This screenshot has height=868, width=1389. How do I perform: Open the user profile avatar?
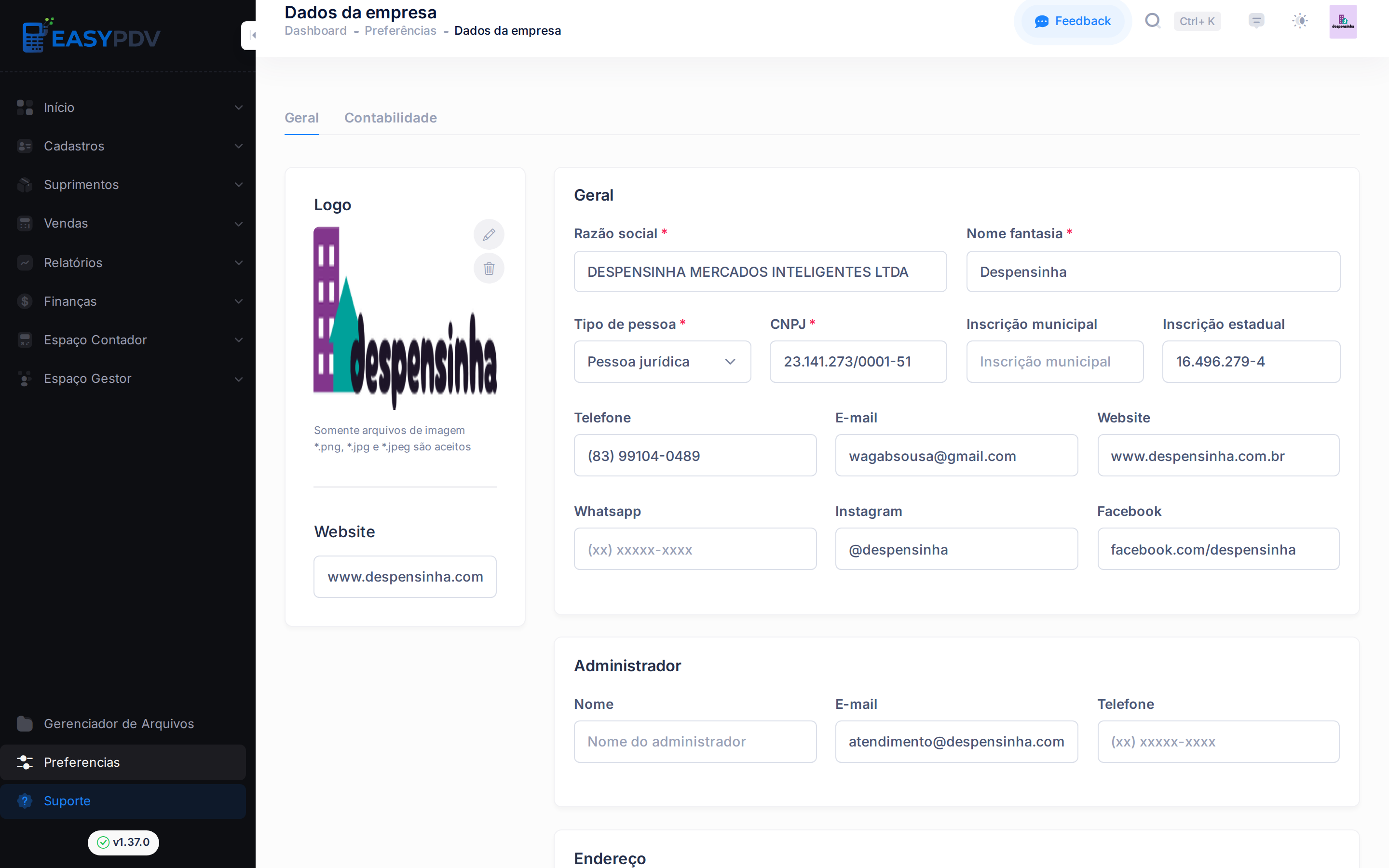pos(1343,22)
